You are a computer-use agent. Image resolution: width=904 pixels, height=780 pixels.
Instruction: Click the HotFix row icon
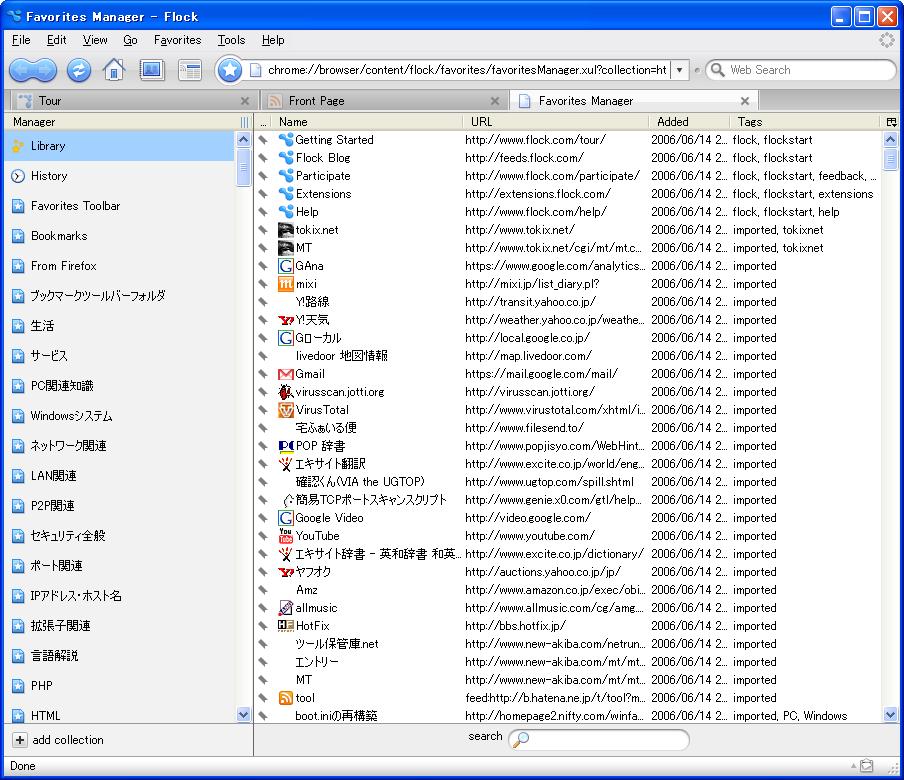tap(286, 625)
